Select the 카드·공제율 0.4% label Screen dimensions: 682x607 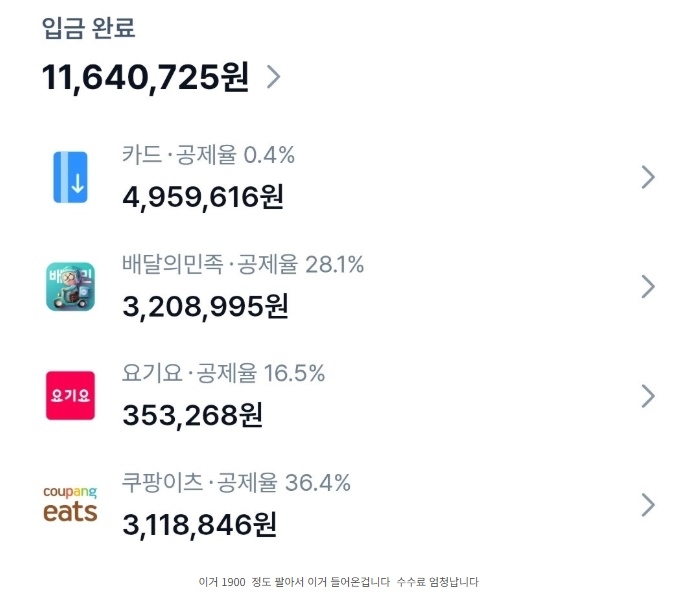[x=208, y=155]
